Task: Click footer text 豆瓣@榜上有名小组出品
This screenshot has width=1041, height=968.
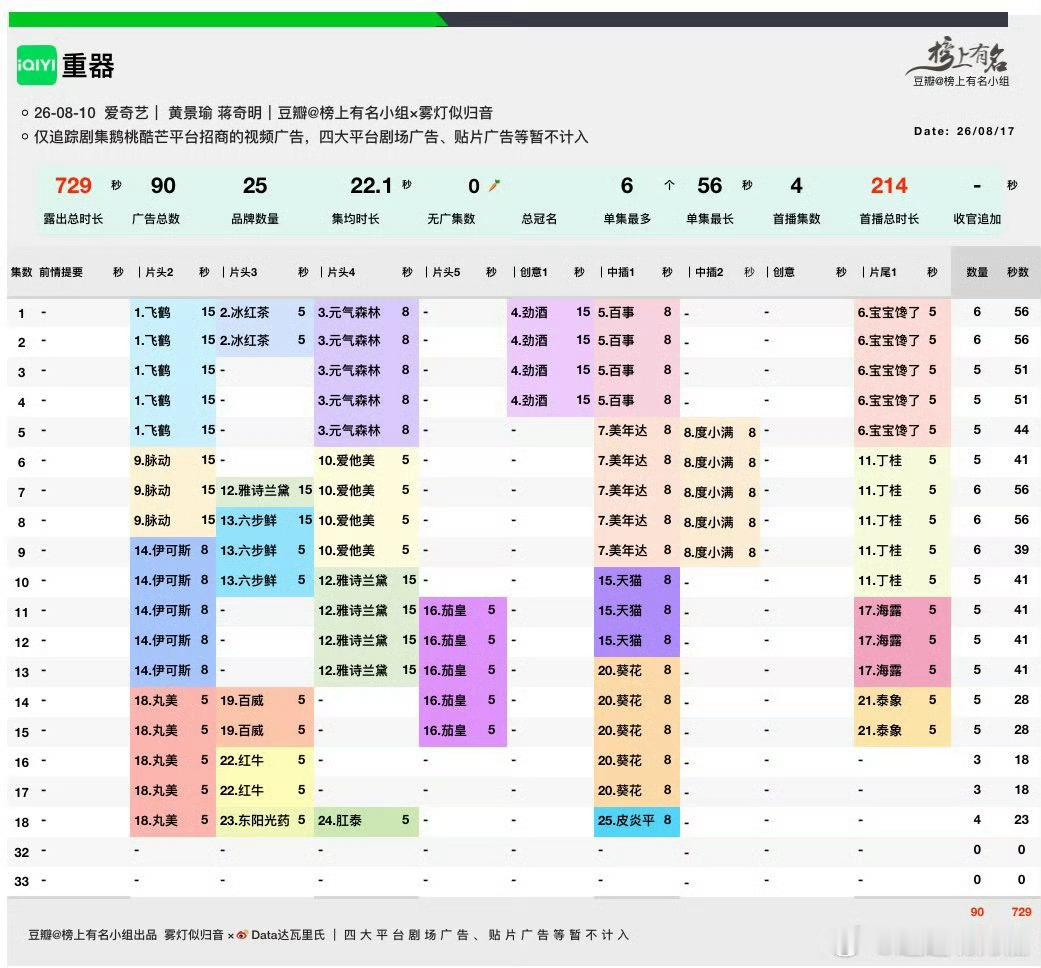Action: click(92, 935)
